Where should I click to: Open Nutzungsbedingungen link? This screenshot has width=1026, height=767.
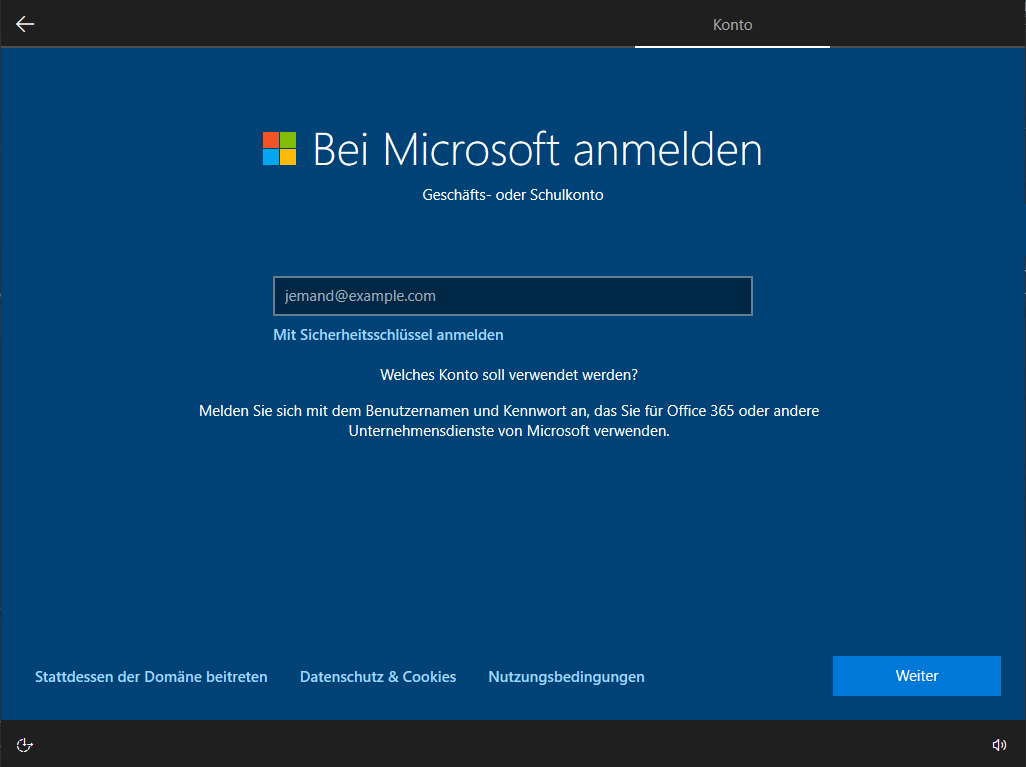pyautogui.click(x=566, y=677)
